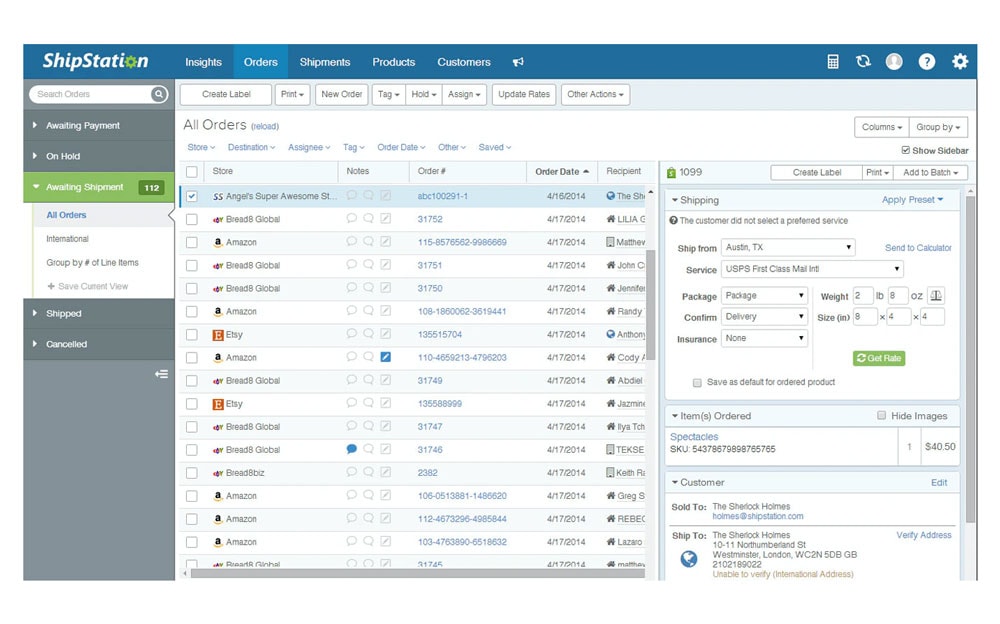
Task: Click internal note pencil icon for order 31750
Action: pos(386,288)
